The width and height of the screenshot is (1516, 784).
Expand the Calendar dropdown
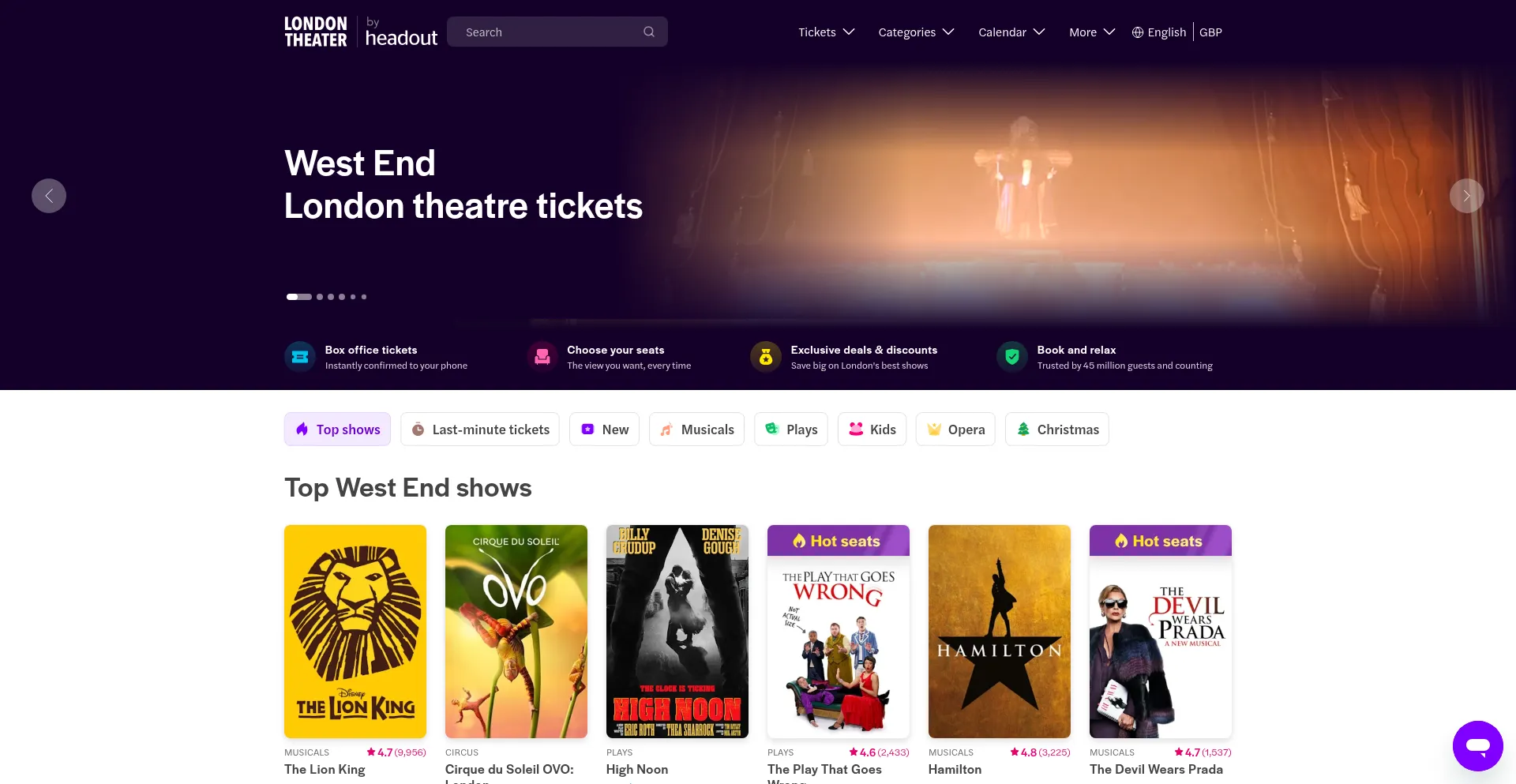click(1011, 32)
